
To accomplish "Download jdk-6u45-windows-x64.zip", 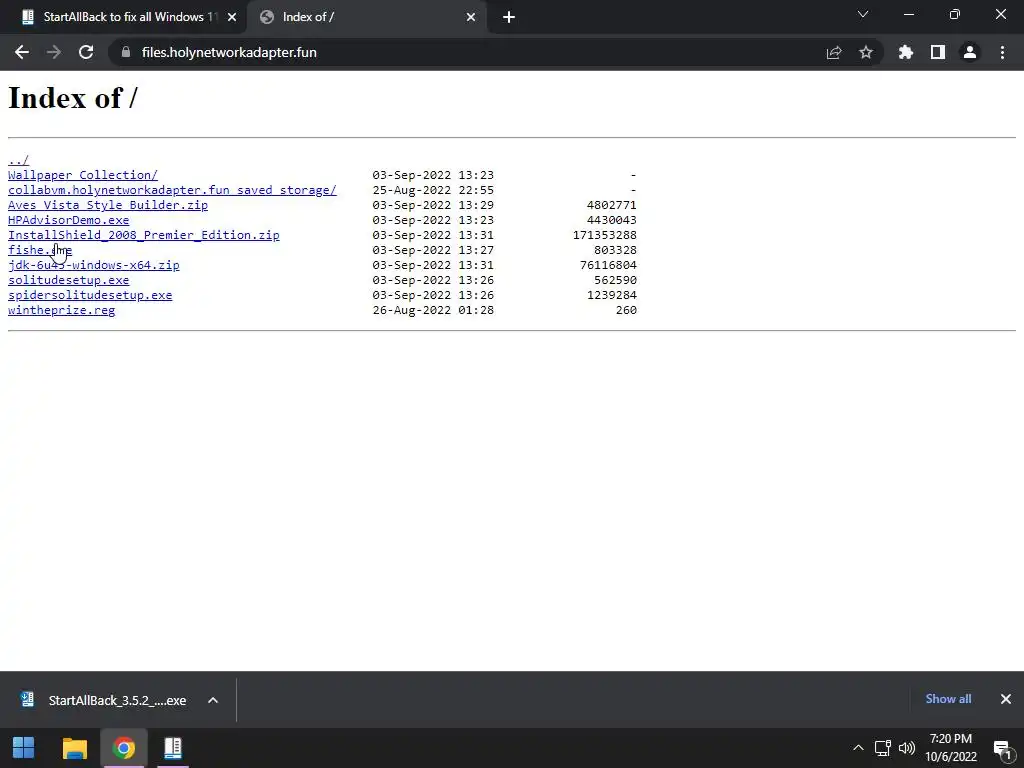I will point(93,265).
